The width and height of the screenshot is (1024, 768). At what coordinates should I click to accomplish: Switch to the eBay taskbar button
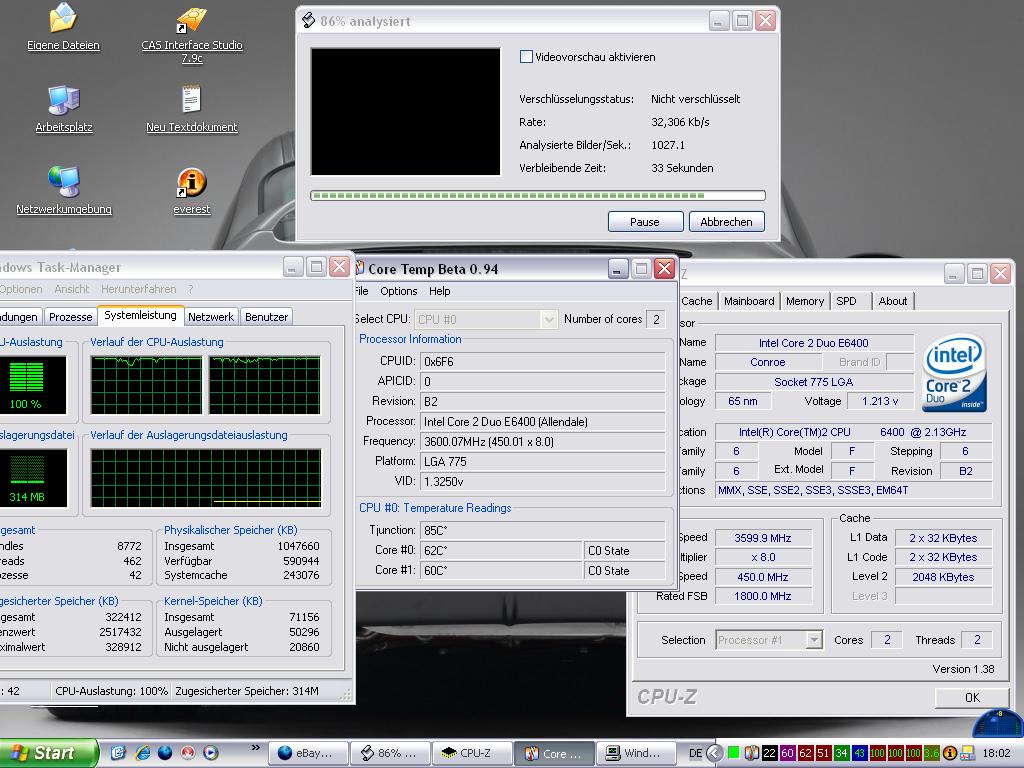(308, 753)
